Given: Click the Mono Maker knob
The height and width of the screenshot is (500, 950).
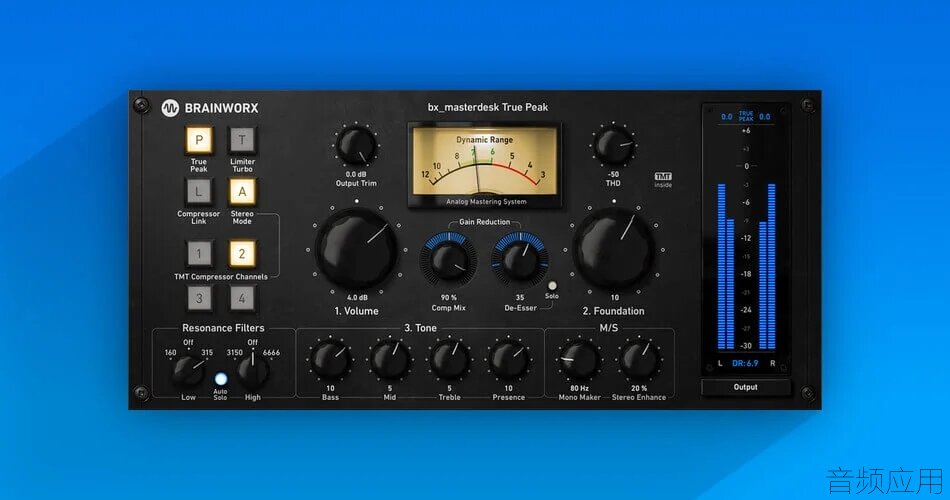Looking at the screenshot, I should point(579,360).
